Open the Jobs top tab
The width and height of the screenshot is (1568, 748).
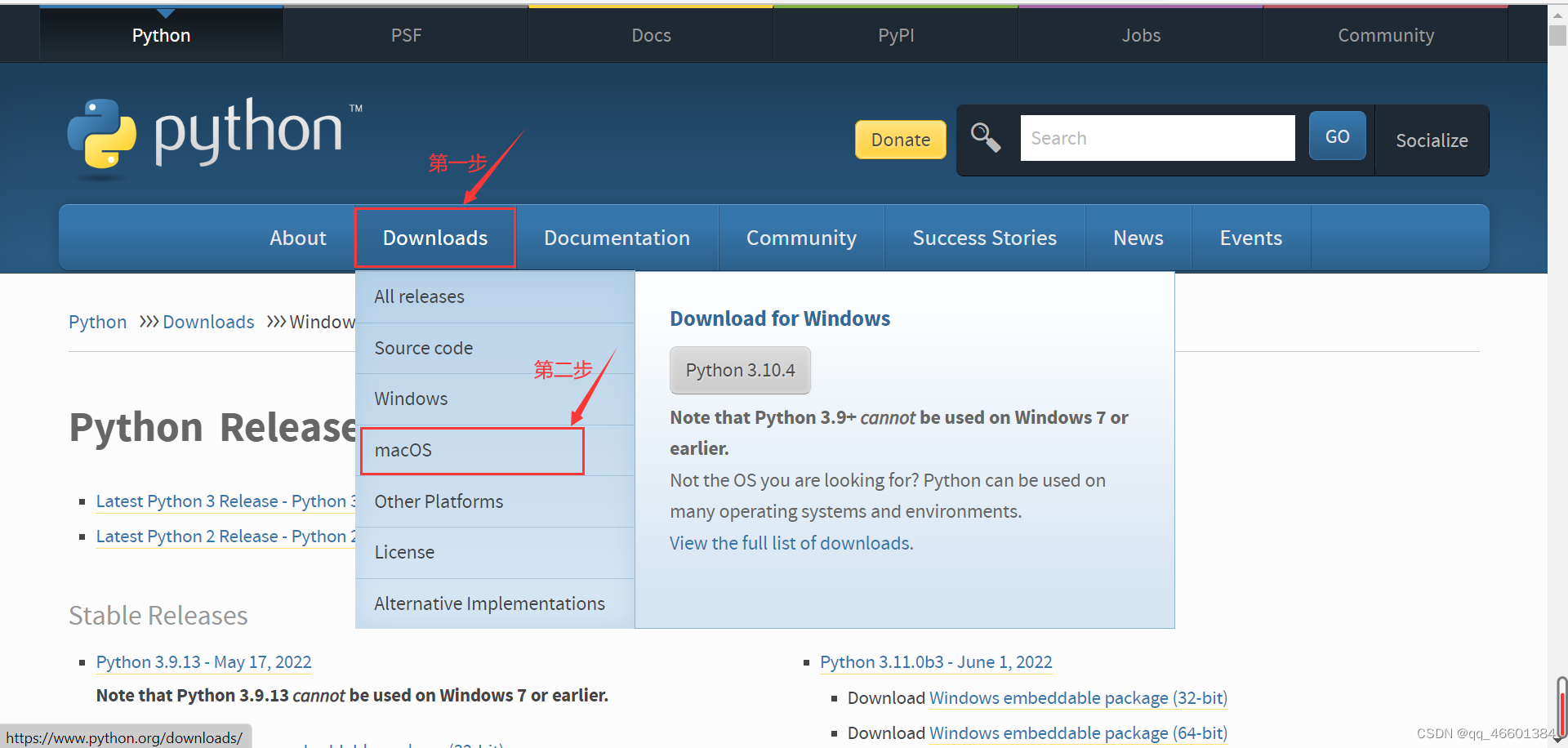click(x=1141, y=35)
